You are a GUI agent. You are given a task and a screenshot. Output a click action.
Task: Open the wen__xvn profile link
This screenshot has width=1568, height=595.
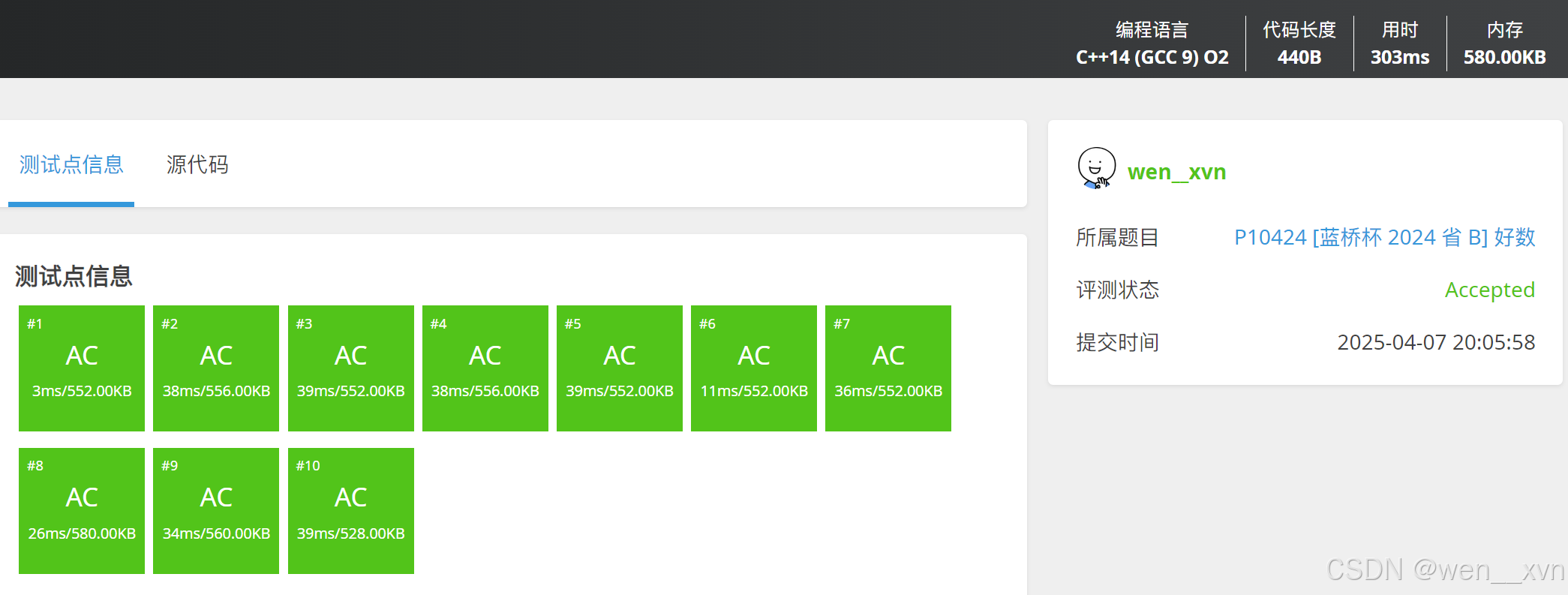point(1176,172)
